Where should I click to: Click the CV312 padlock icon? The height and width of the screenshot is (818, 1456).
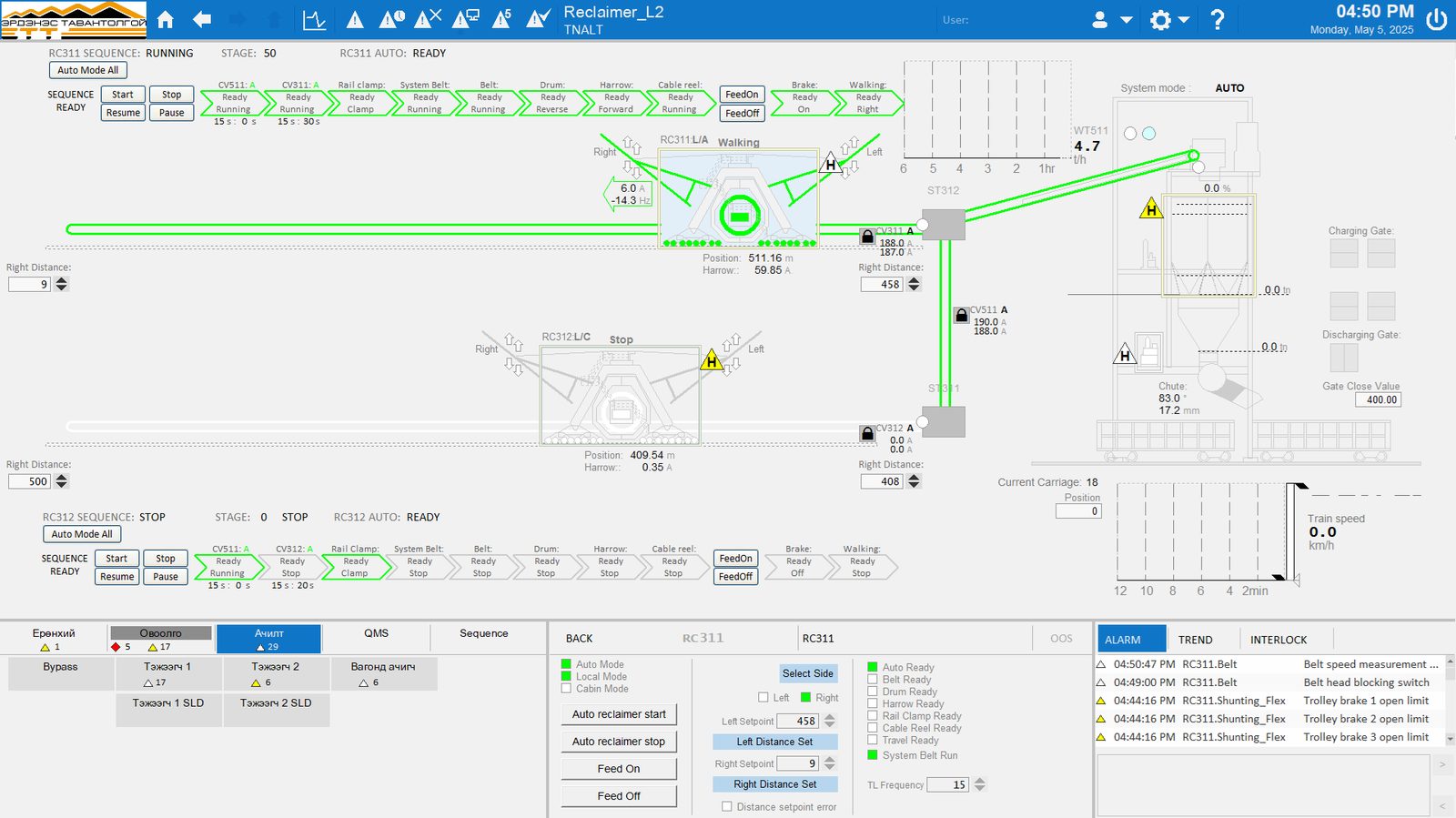coord(867,433)
